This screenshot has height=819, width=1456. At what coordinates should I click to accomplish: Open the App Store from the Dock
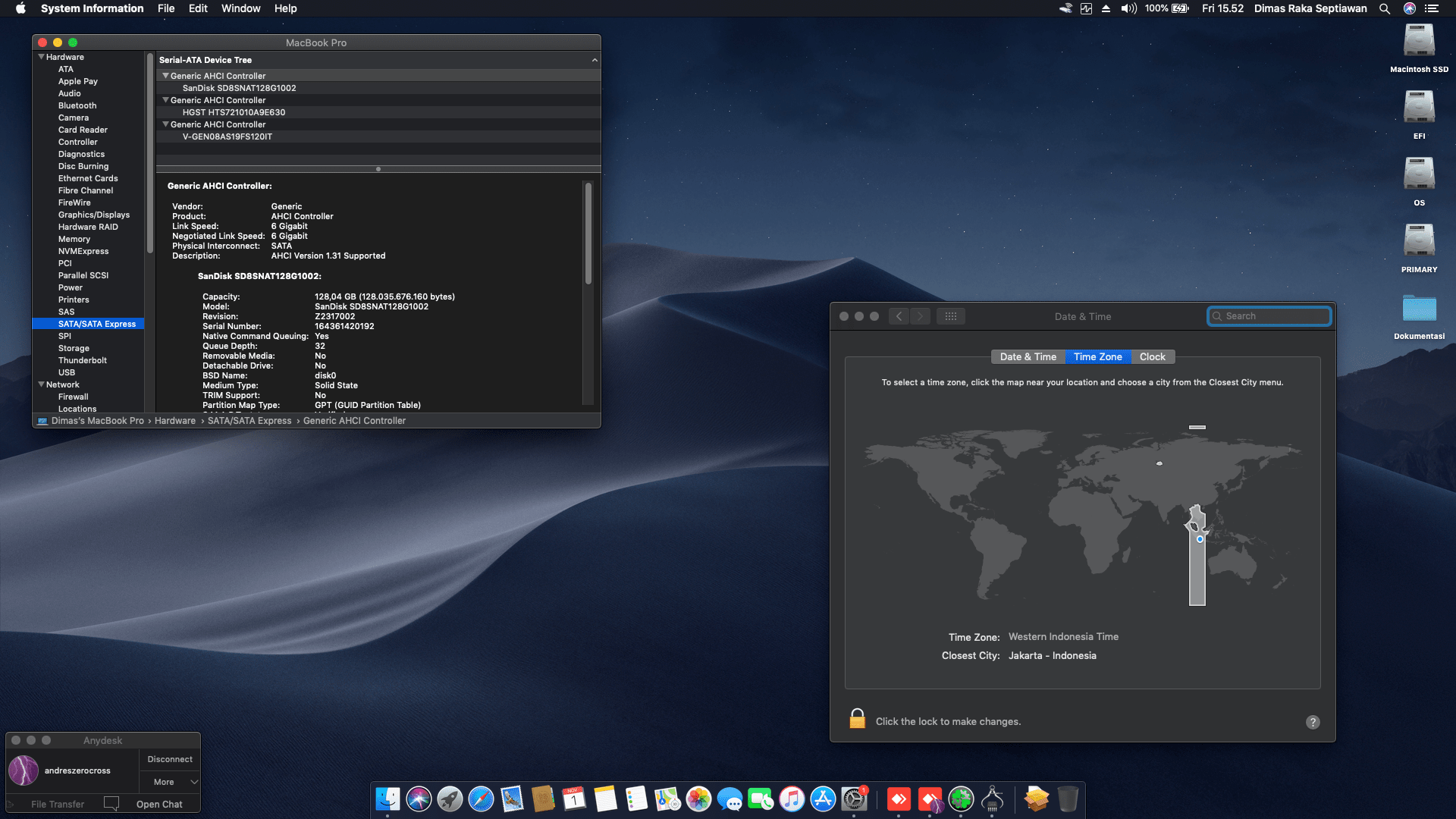(x=821, y=799)
